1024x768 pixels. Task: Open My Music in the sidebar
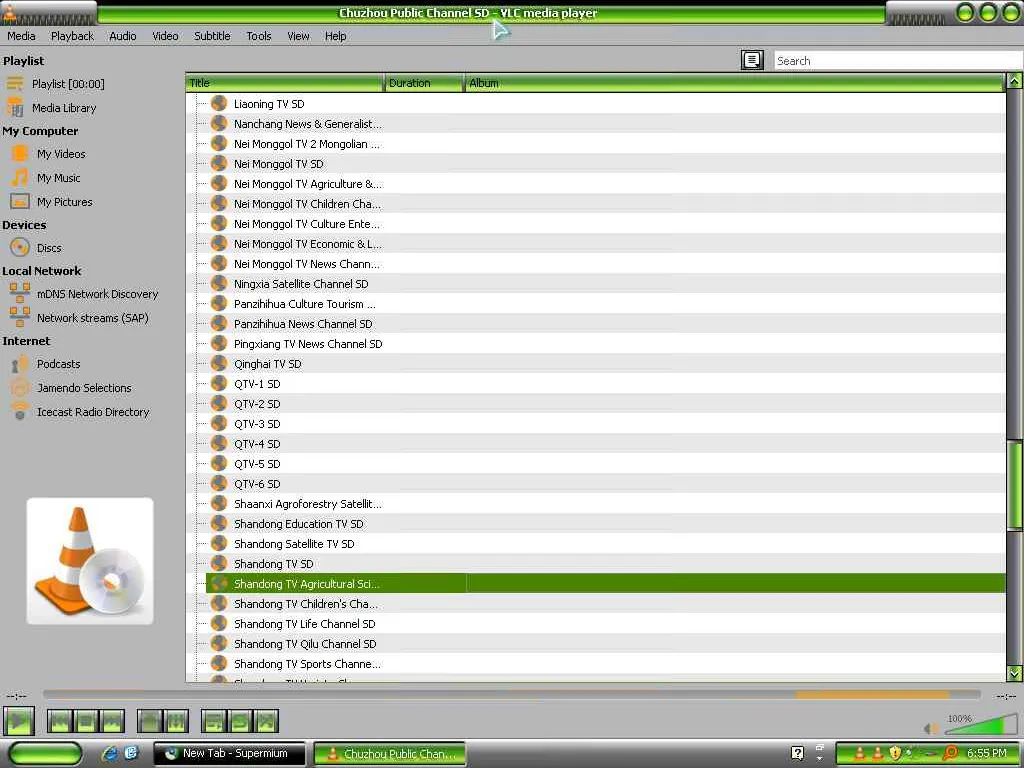click(58, 178)
